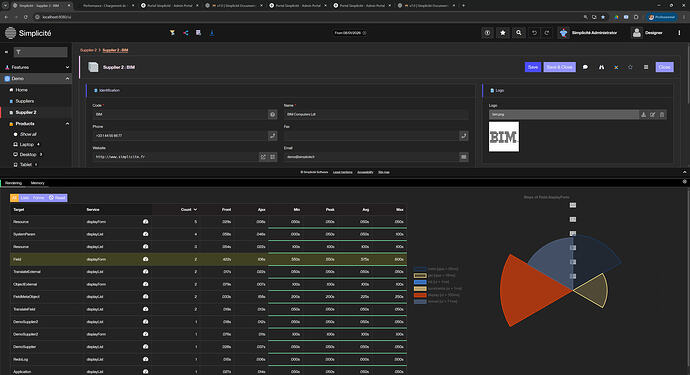Click the Legal mentions footer link
This screenshot has width=690, height=375.
point(342,172)
